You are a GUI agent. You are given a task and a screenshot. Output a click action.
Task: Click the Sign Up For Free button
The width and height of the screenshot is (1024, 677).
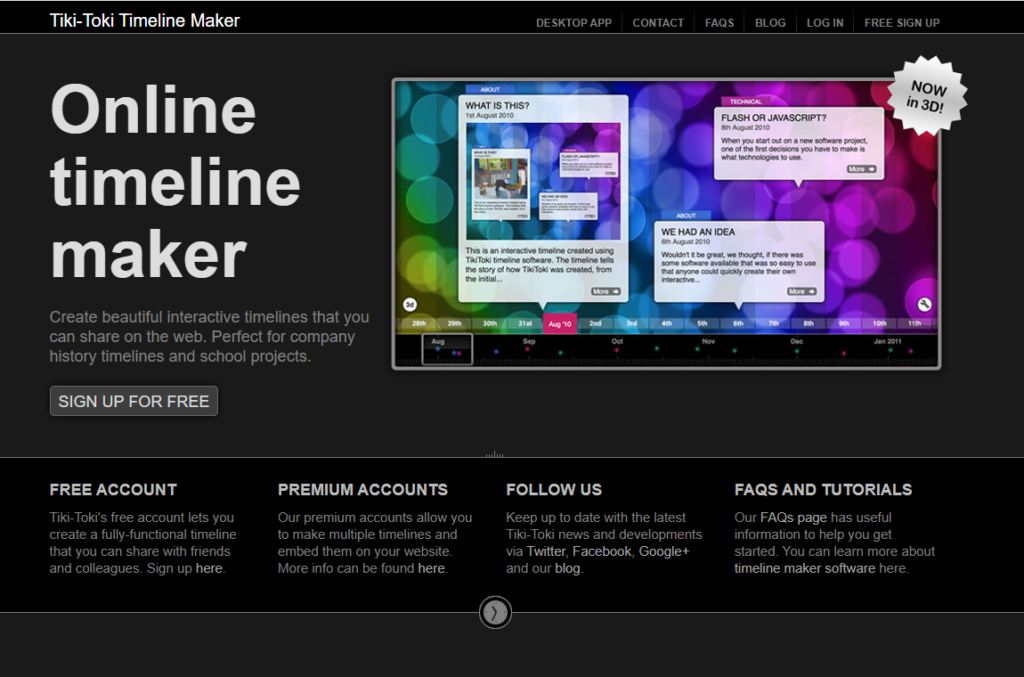(x=134, y=401)
